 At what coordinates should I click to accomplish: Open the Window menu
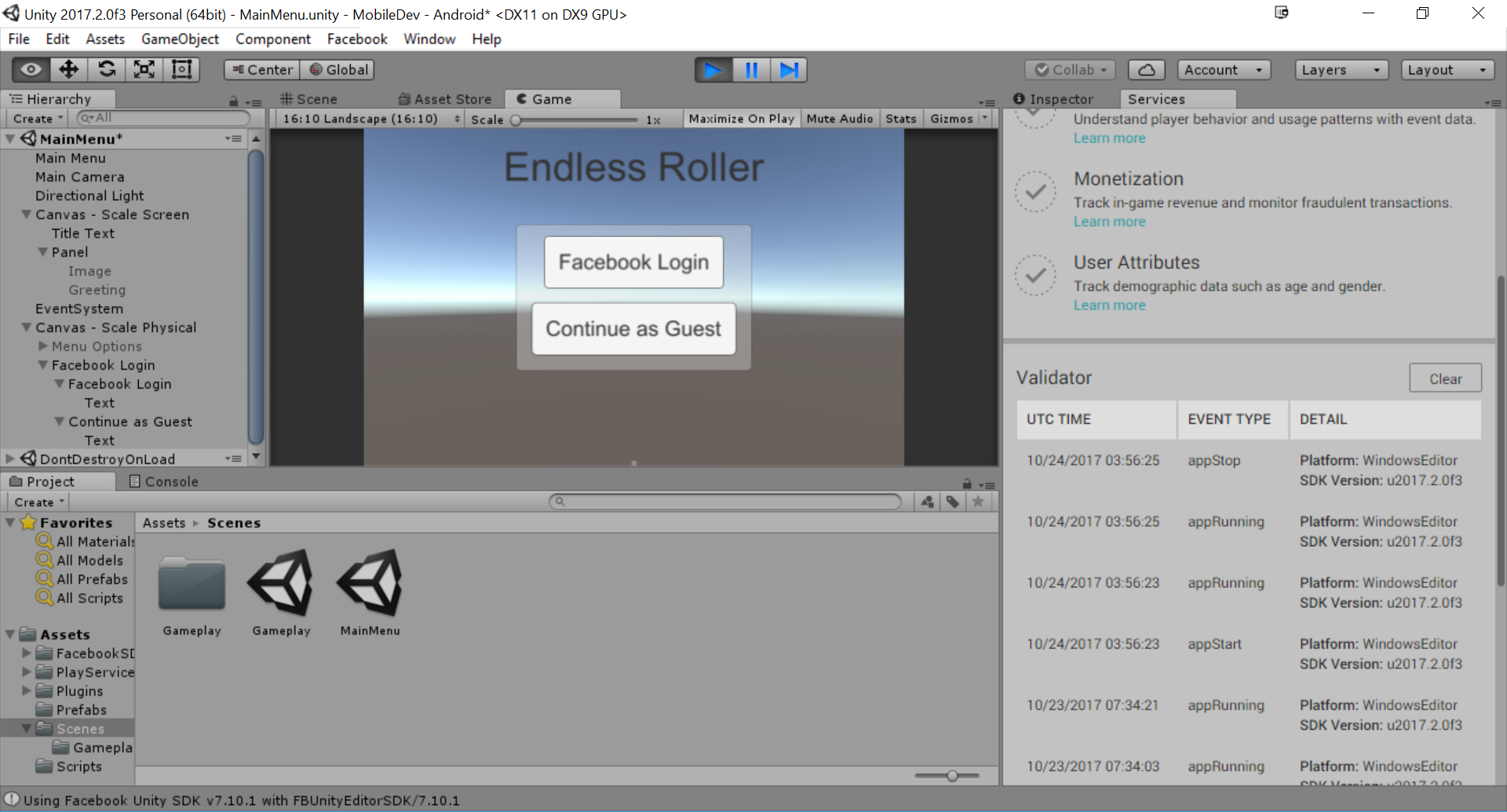429,38
